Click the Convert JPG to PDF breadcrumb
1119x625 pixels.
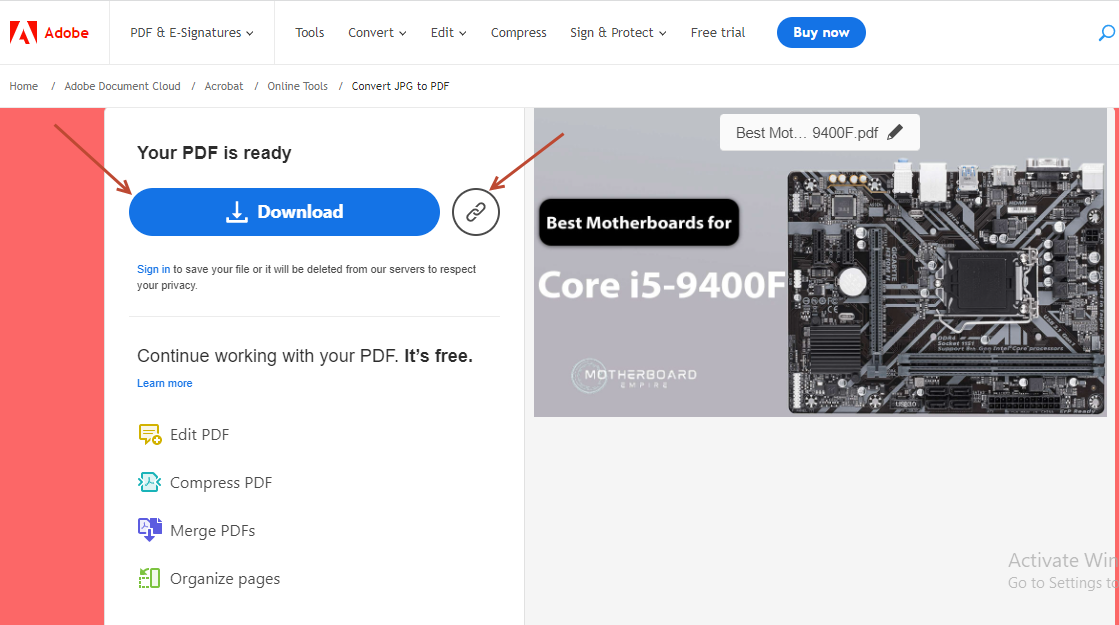[400, 86]
